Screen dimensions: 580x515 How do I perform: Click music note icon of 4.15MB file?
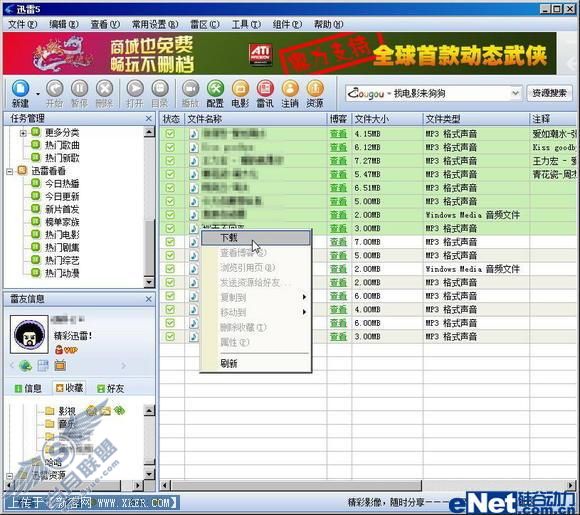pyautogui.click(x=194, y=134)
